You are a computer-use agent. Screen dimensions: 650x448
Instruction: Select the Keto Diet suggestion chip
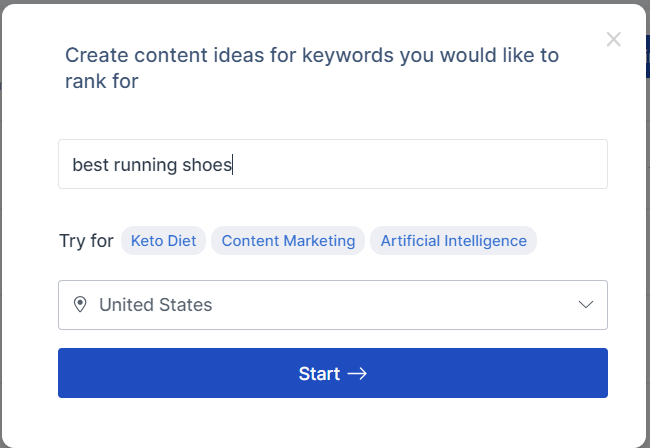point(164,241)
